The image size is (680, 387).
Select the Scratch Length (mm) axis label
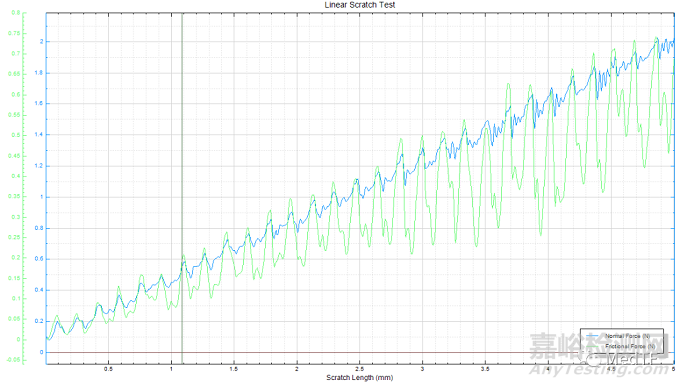point(360,377)
